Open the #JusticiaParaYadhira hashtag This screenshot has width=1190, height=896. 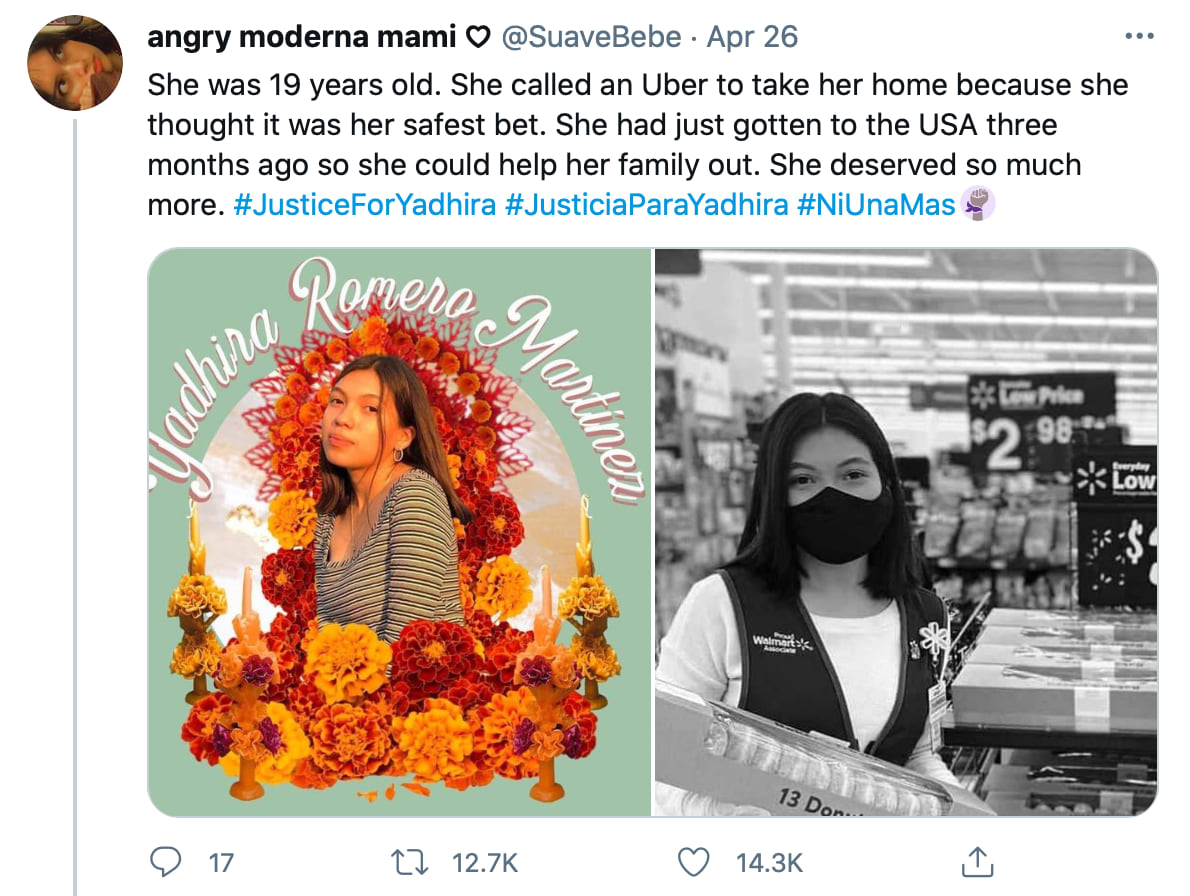646,206
